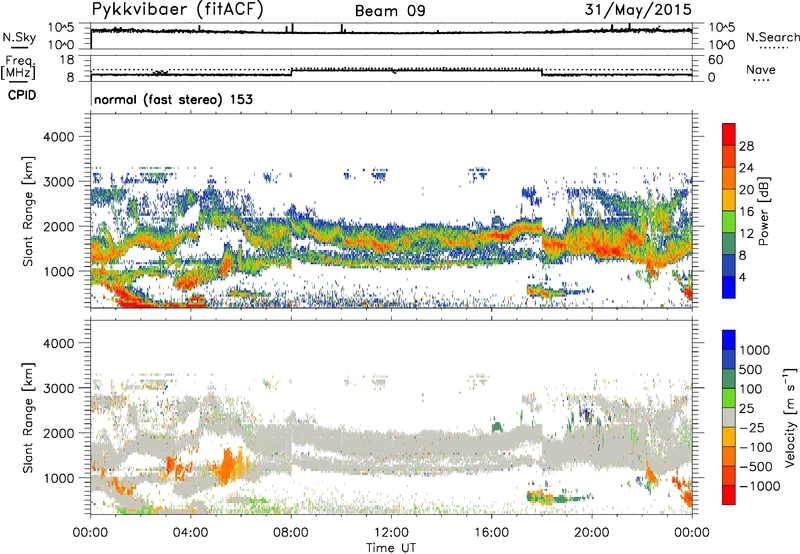Click the "N.Sky" legend label

tap(19, 37)
